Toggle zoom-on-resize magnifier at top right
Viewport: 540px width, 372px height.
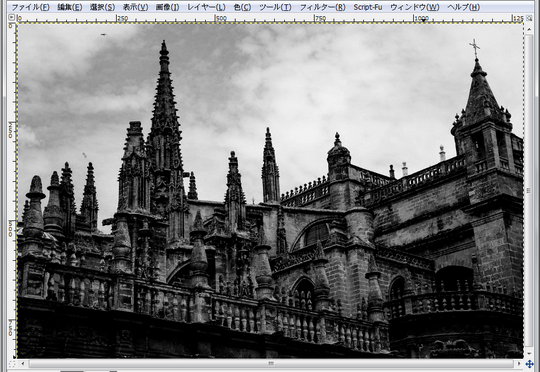click(x=529, y=17)
